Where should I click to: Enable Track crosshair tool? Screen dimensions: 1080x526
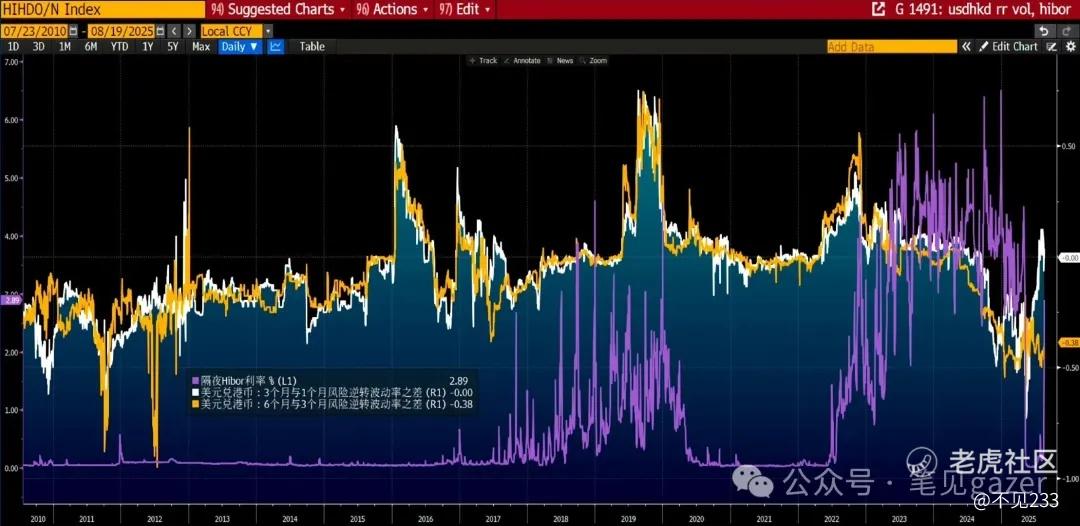pos(483,61)
